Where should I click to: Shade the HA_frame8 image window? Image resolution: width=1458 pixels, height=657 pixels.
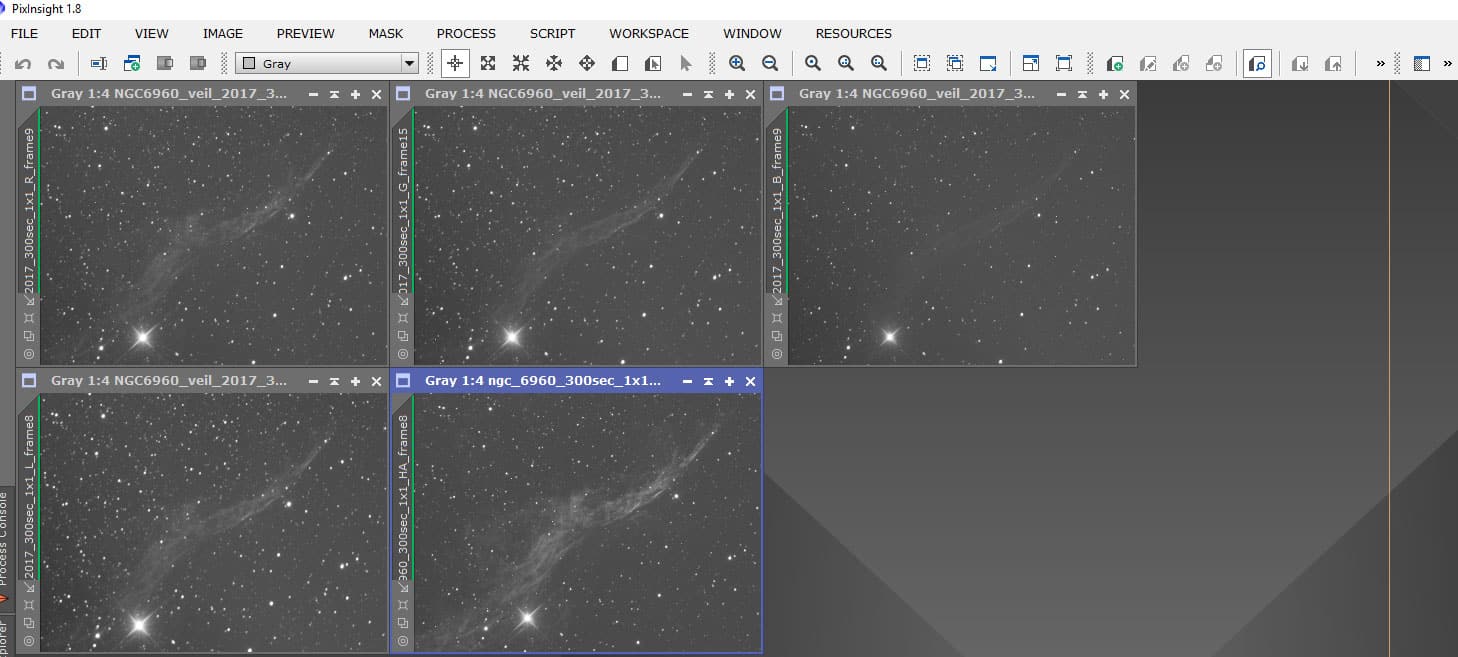tap(708, 381)
